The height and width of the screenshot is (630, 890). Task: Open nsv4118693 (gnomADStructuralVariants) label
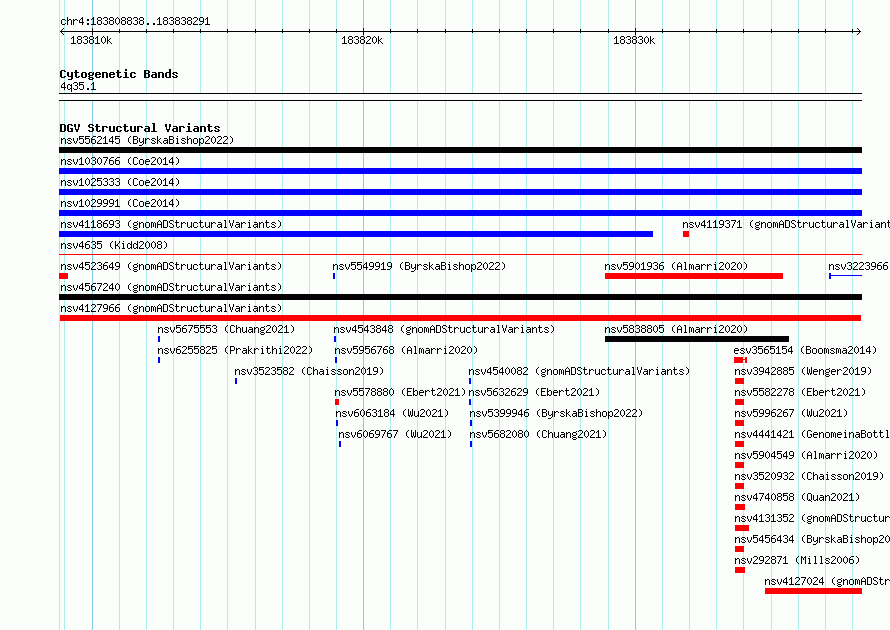pos(171,224)
